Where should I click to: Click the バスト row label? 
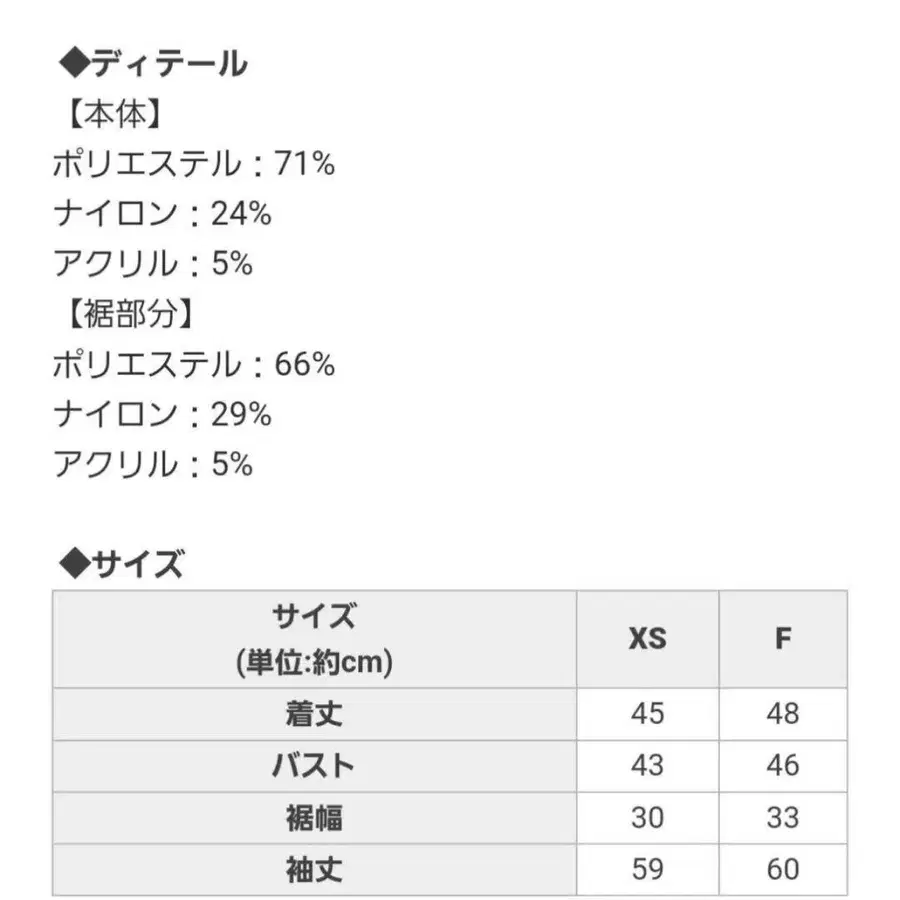pyautogui.click(x=314, y=766)
